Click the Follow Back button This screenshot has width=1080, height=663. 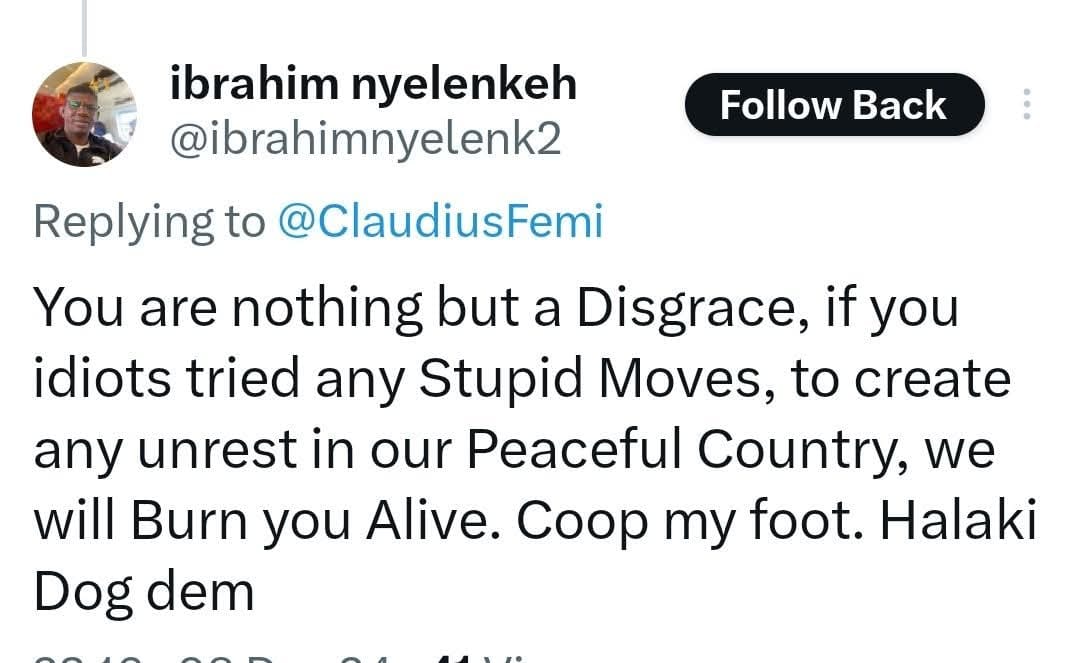pyautogui.click(x=833, y=105)
